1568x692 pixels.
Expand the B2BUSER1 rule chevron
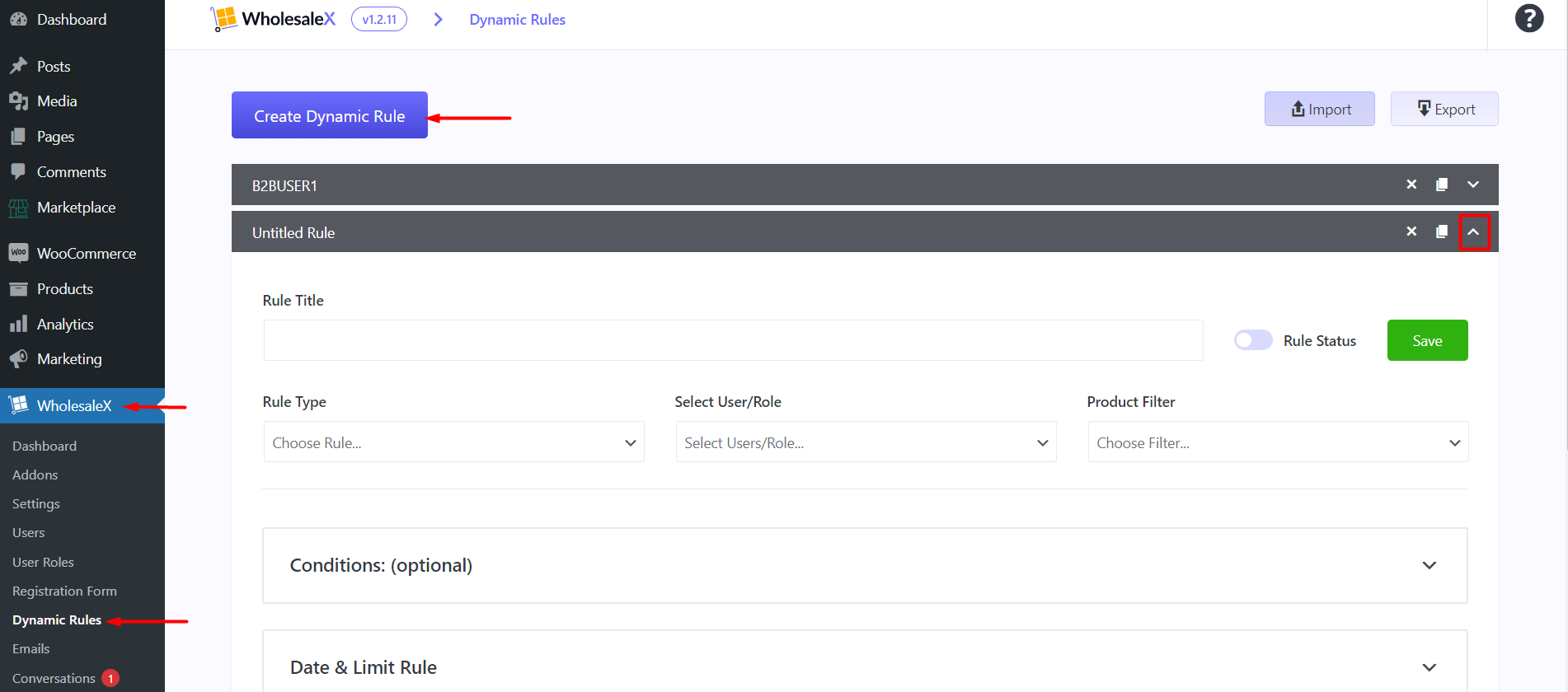pos(1473,185)
